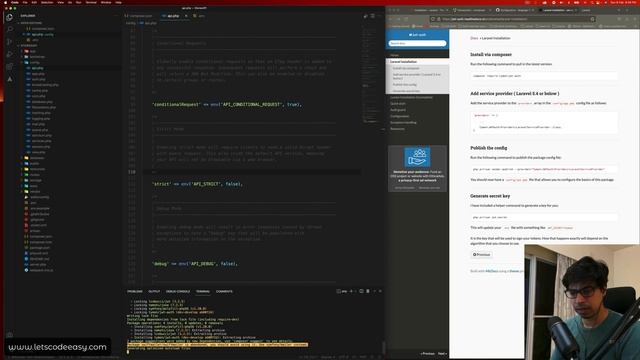This screenshot has width=640, height=360.
Task: Collapse the Open Editors section
Action: pyautogui.click(x=31, y=23)
